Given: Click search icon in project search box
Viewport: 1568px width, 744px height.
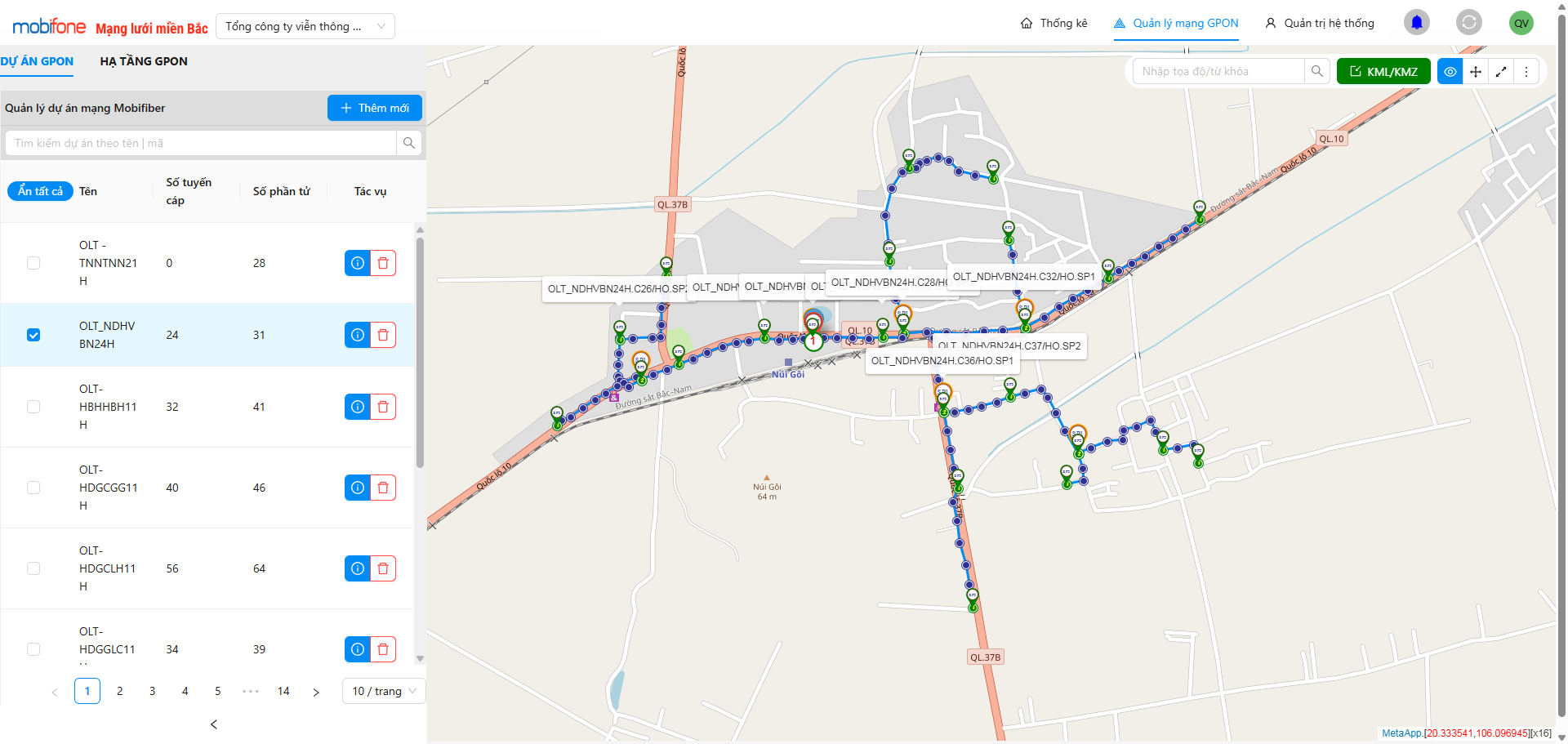Looking at the screenshot, I should 409,143.
